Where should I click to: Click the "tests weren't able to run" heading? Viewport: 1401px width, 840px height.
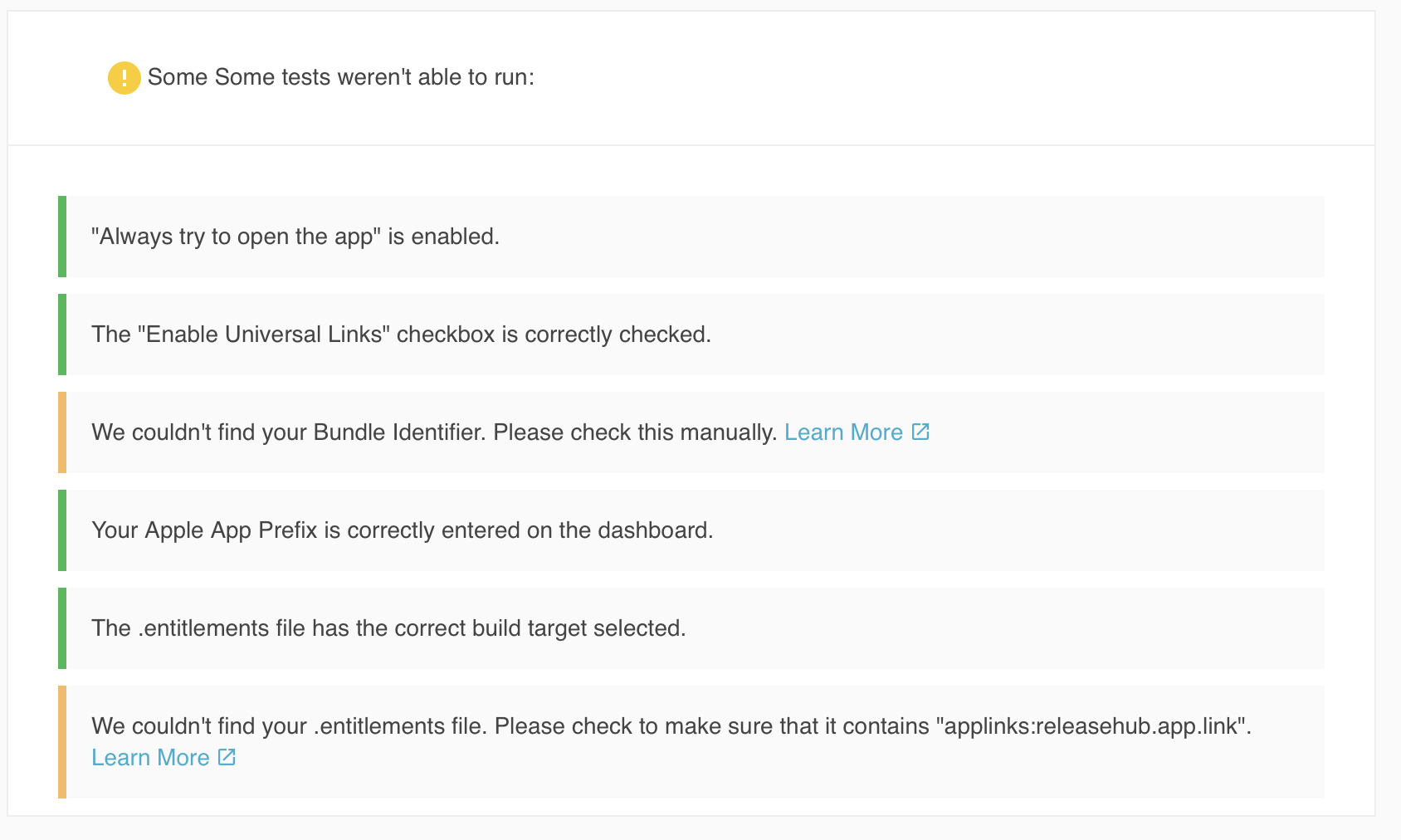tap(341, 77)
